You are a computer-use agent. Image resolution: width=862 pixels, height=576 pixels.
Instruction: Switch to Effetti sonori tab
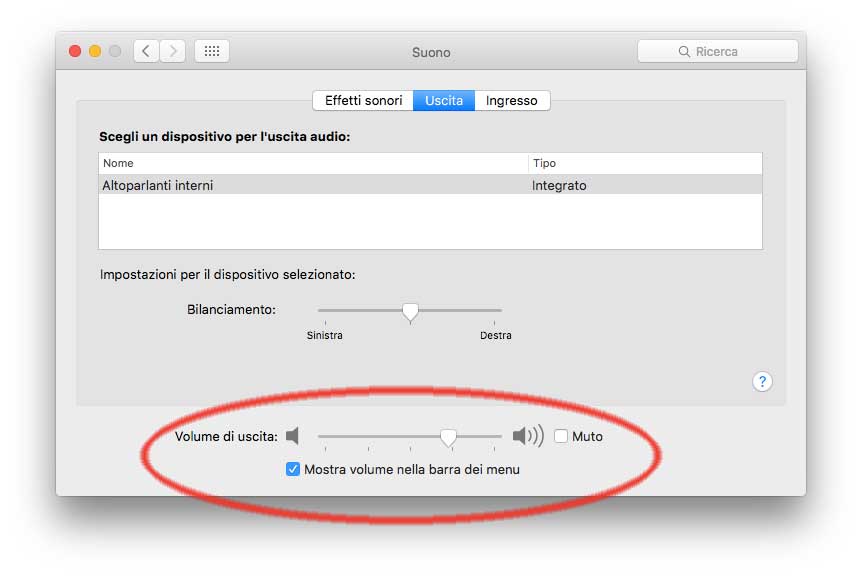(x=363, y=101)
